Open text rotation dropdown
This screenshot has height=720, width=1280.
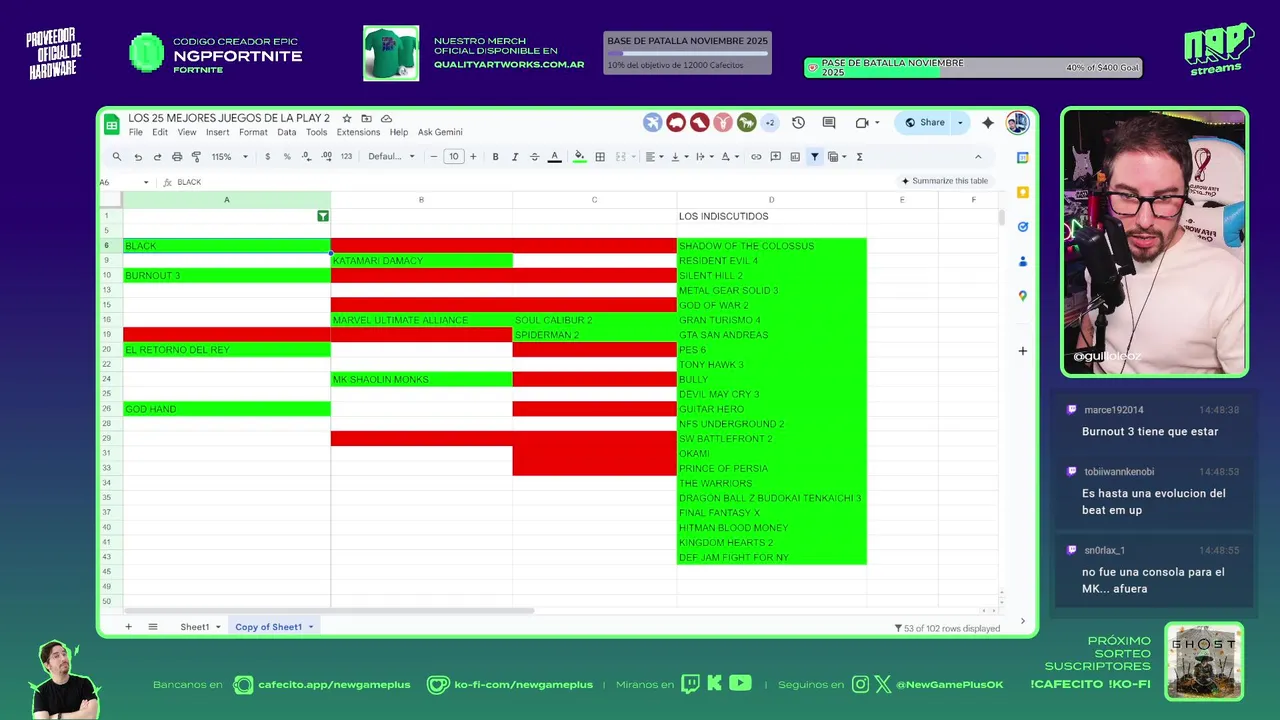tap(728, 157)
